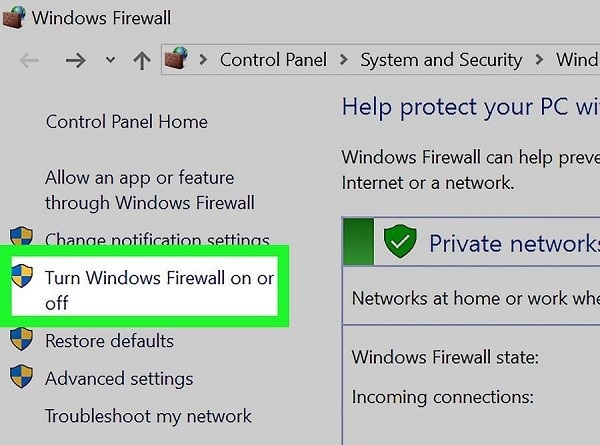Click the Windows Firewall title bar icon

click(x=15, y=18)
